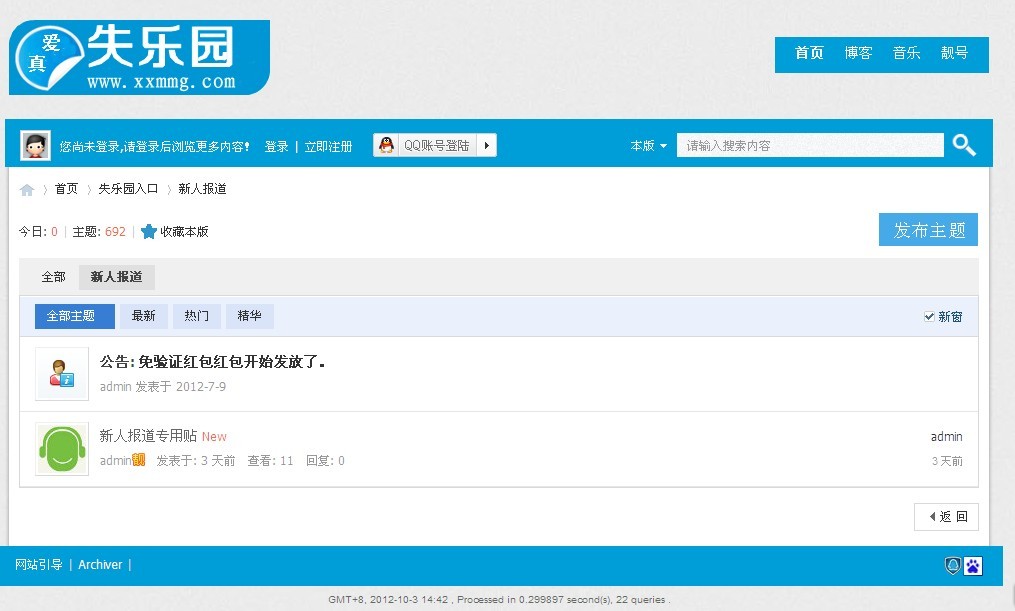
Task: Click the announcement user info icon
Action: tap(61, 373)
